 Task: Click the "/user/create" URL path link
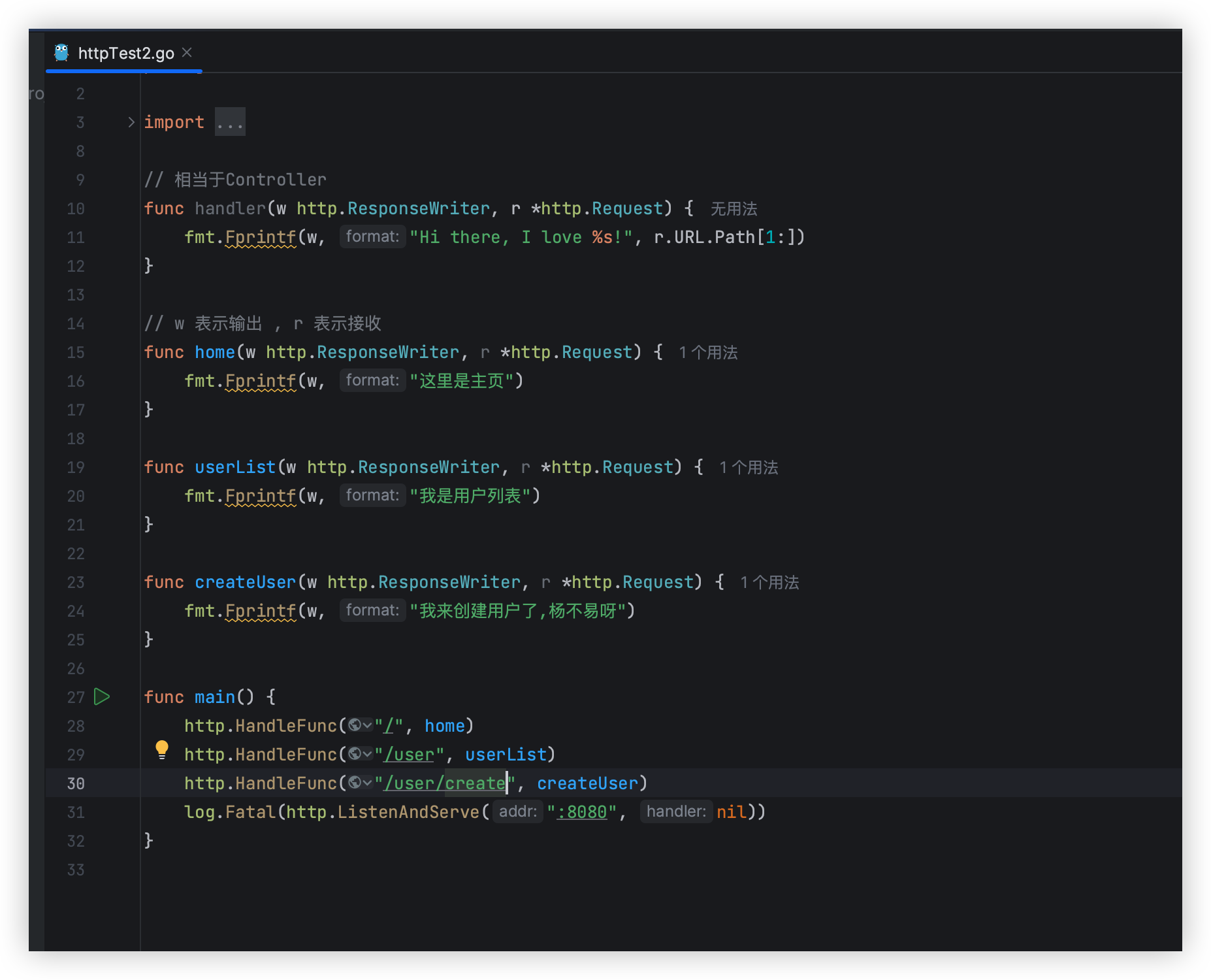point(445,783)
